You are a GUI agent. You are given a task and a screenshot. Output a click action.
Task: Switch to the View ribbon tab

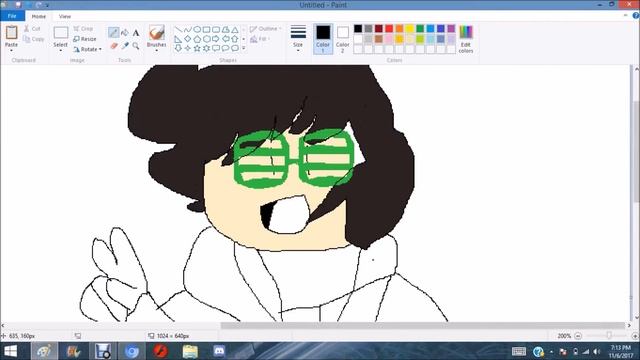65,16
